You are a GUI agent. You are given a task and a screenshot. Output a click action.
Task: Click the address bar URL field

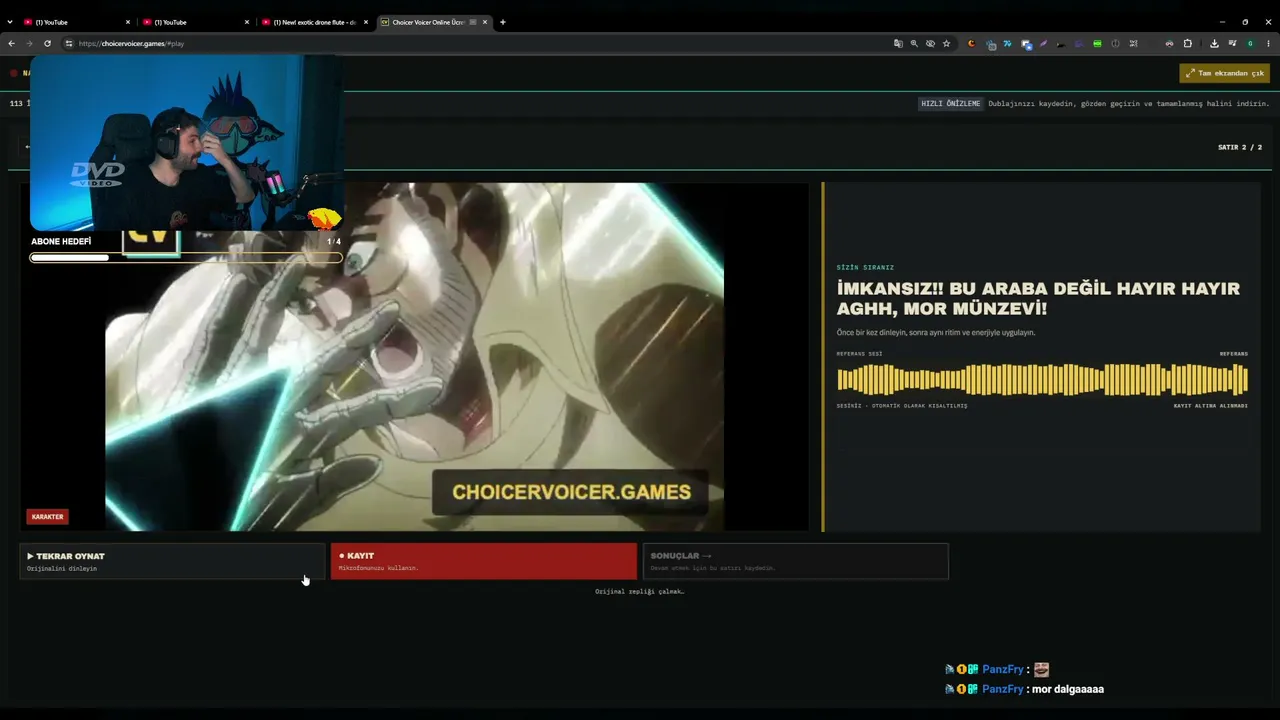[x=480, y=43]
